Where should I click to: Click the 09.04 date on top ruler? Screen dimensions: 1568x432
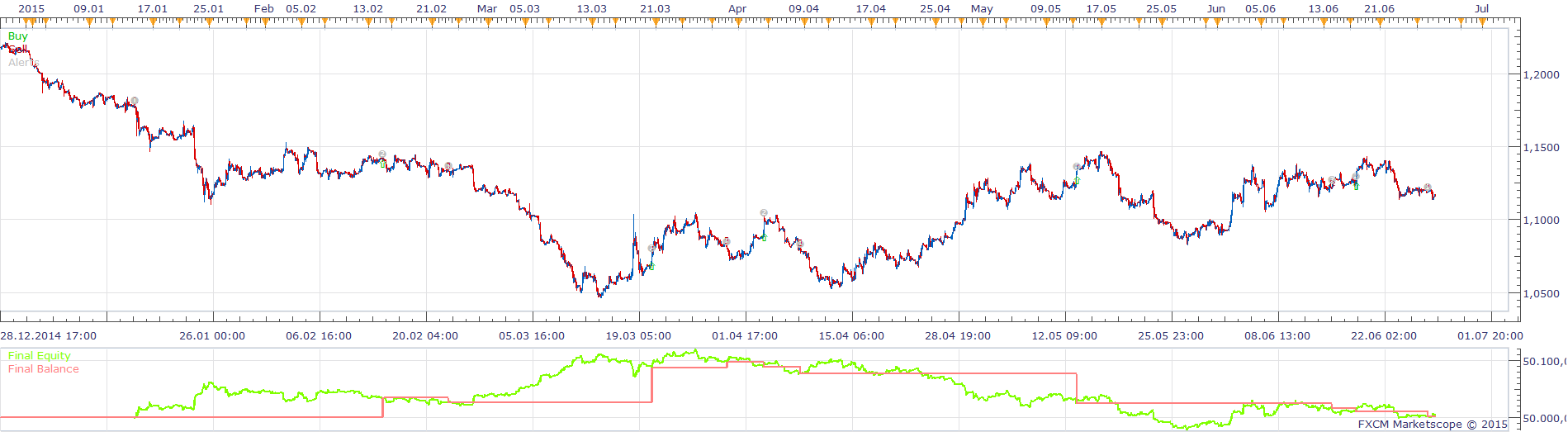click(803, 8)
